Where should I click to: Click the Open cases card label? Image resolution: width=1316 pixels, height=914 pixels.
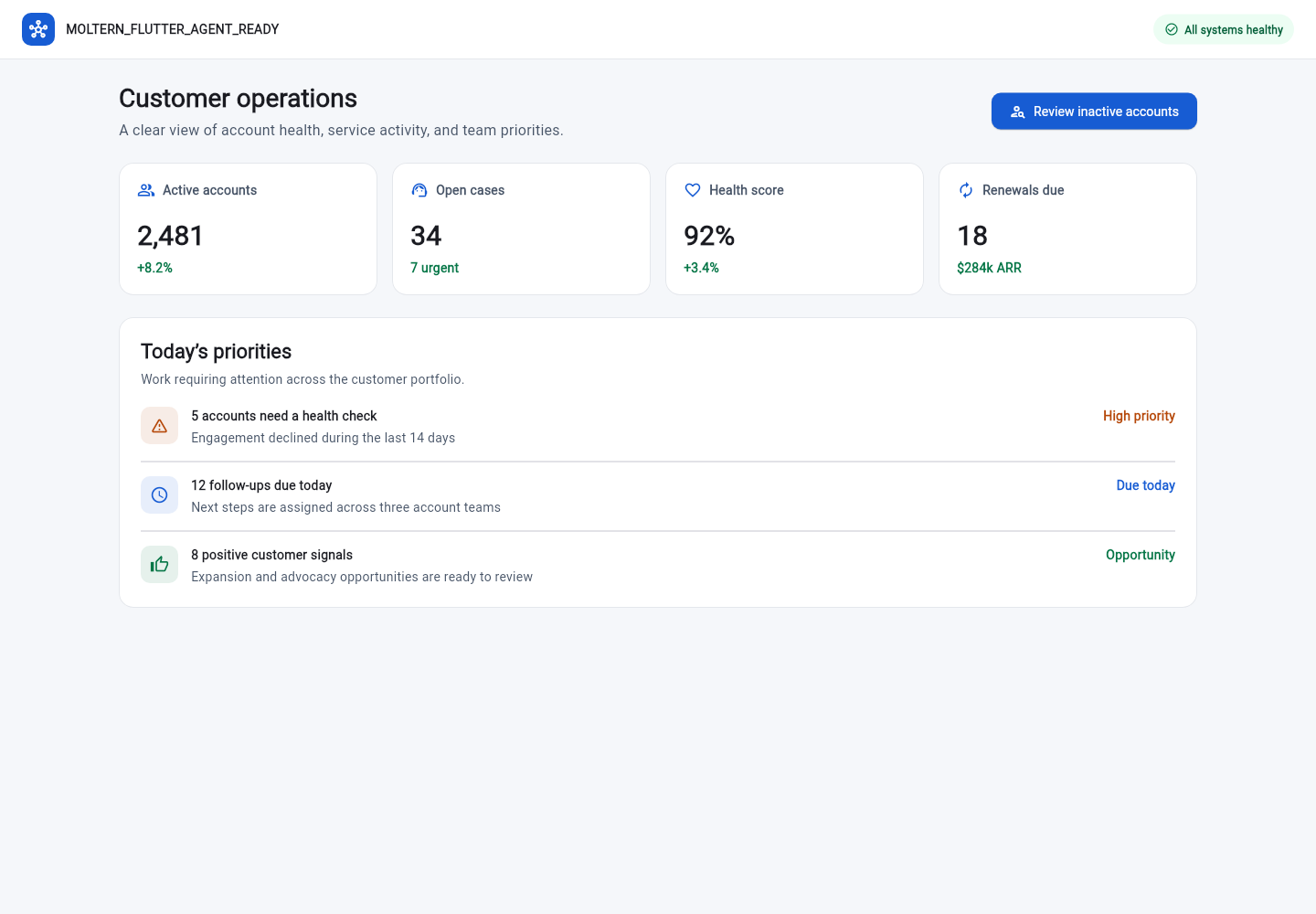[x=470, y=190]
